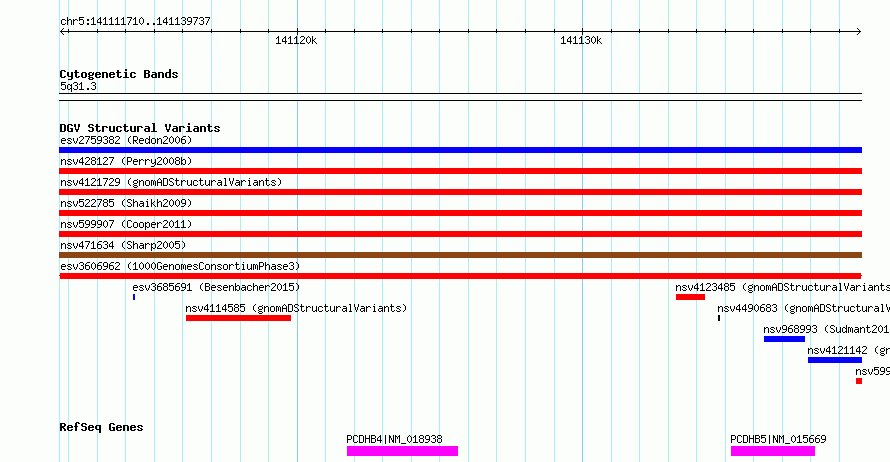
Task: Click the nsv599907 (Cooper2011) label
Action: 126,224
